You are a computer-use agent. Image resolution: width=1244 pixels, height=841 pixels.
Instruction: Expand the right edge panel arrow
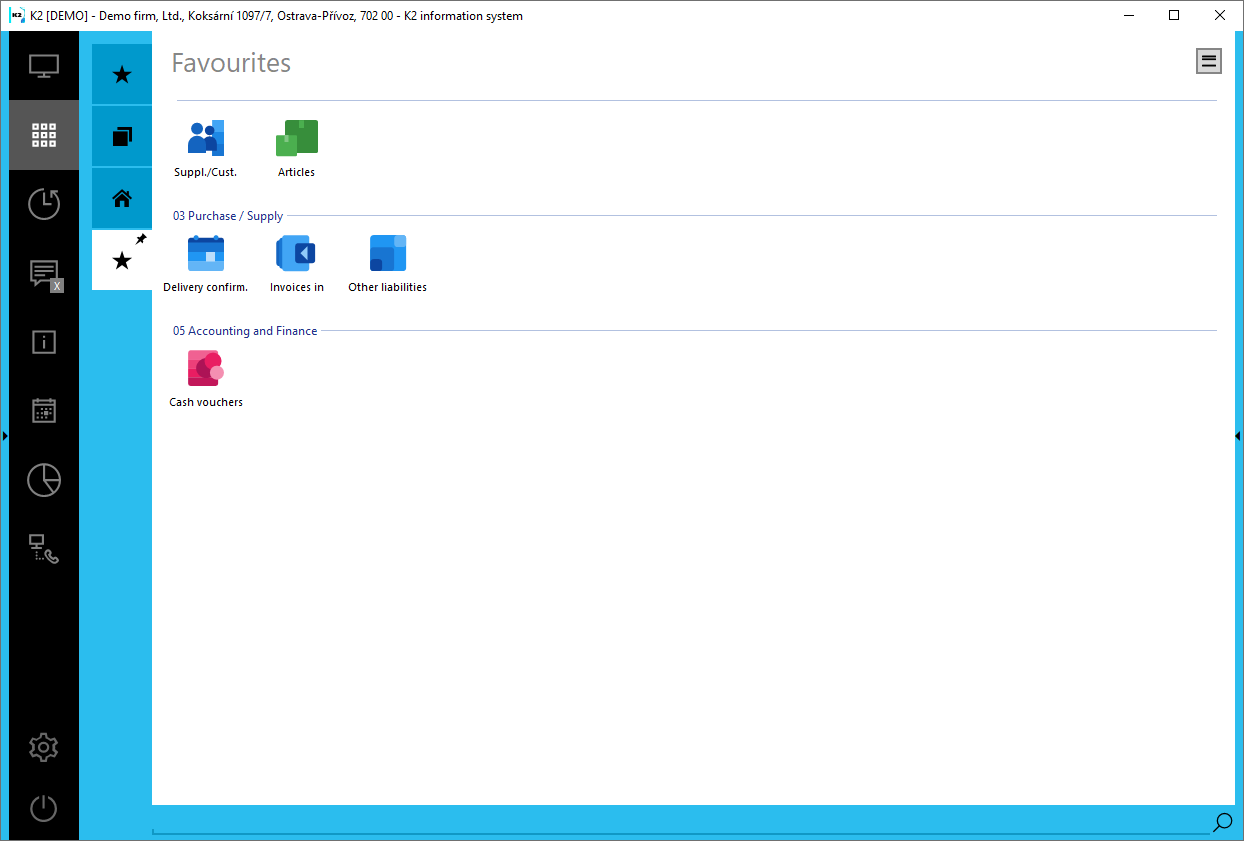(x=1238, y=436)
